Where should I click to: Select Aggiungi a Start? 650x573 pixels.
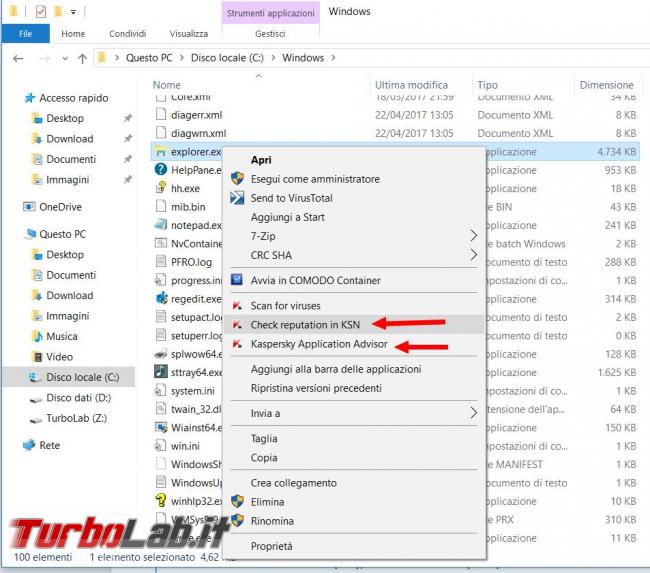pos(287,217)
